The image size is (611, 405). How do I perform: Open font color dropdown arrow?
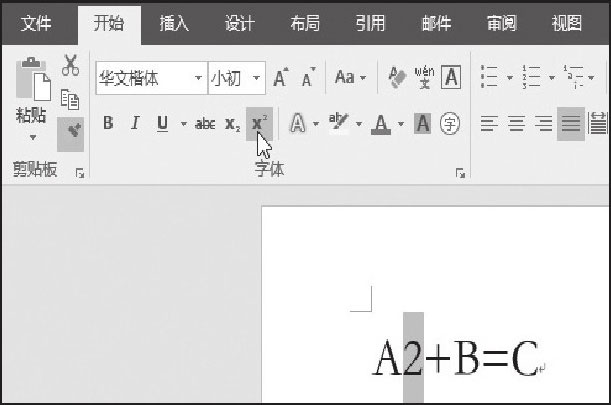(401, 124)
